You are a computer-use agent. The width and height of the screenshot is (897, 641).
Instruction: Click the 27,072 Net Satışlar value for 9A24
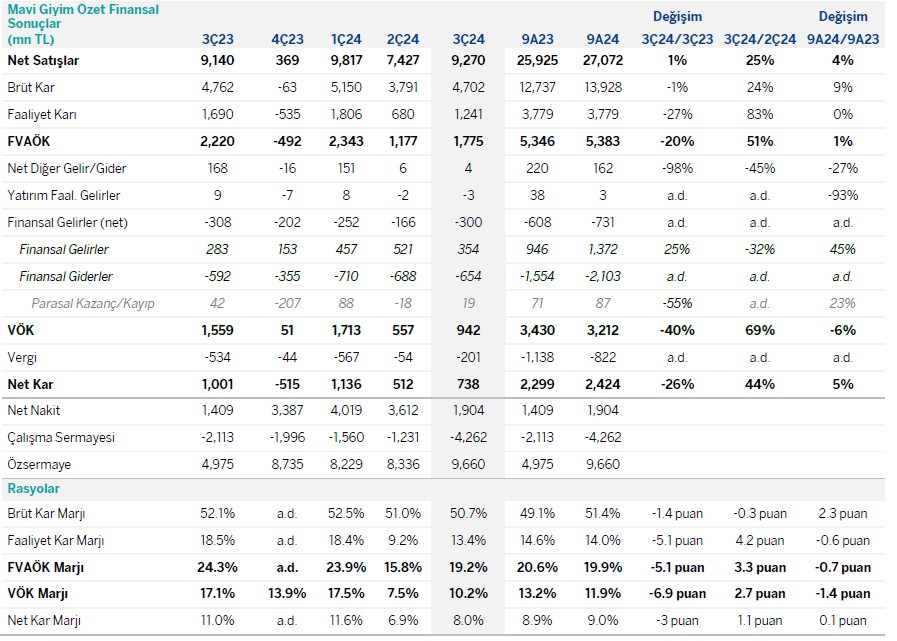tap(602, 60)
